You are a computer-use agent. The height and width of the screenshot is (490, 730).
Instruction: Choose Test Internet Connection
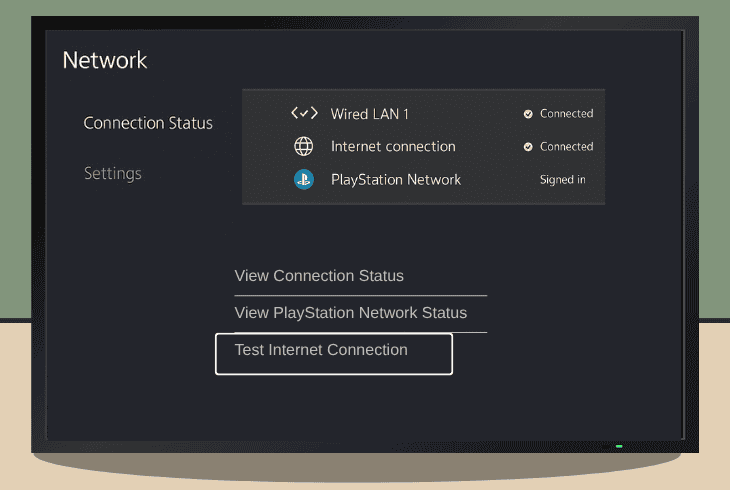click(x=334, y=354)
